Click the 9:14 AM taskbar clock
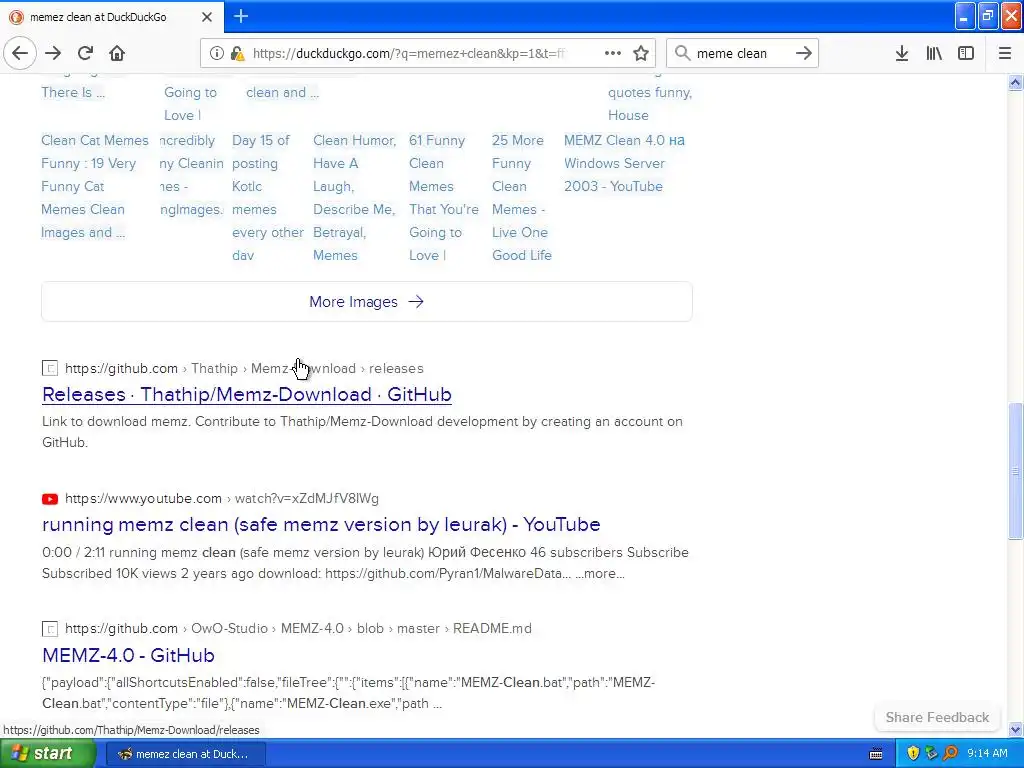The image size is (1024, 768). point(987,754)
